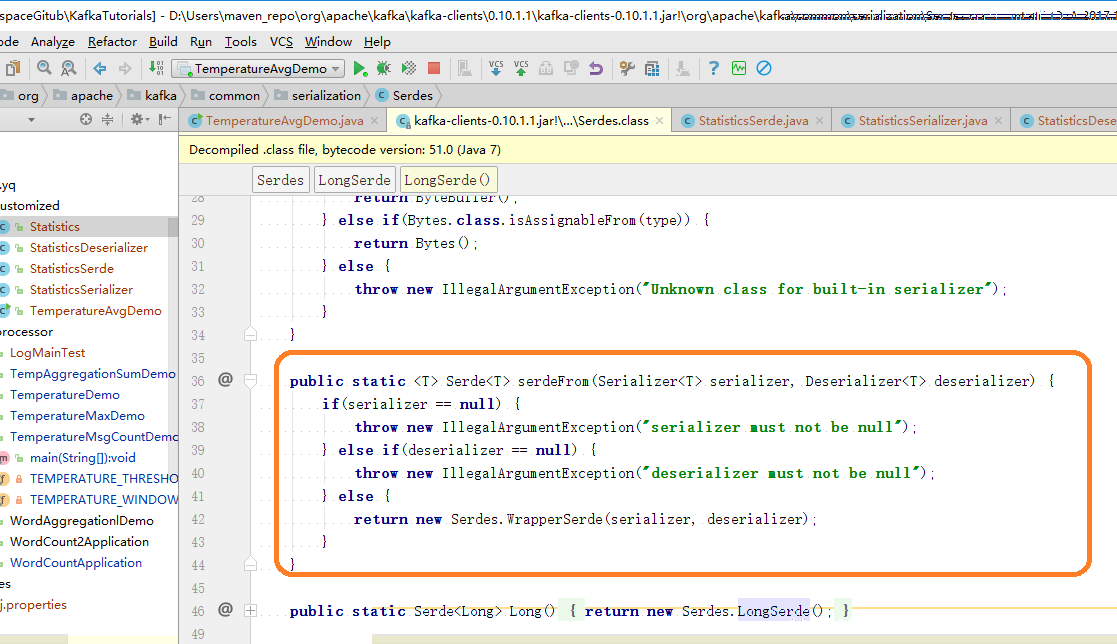
Task: Hide the project tool window
Action: (x=165, y=120)
